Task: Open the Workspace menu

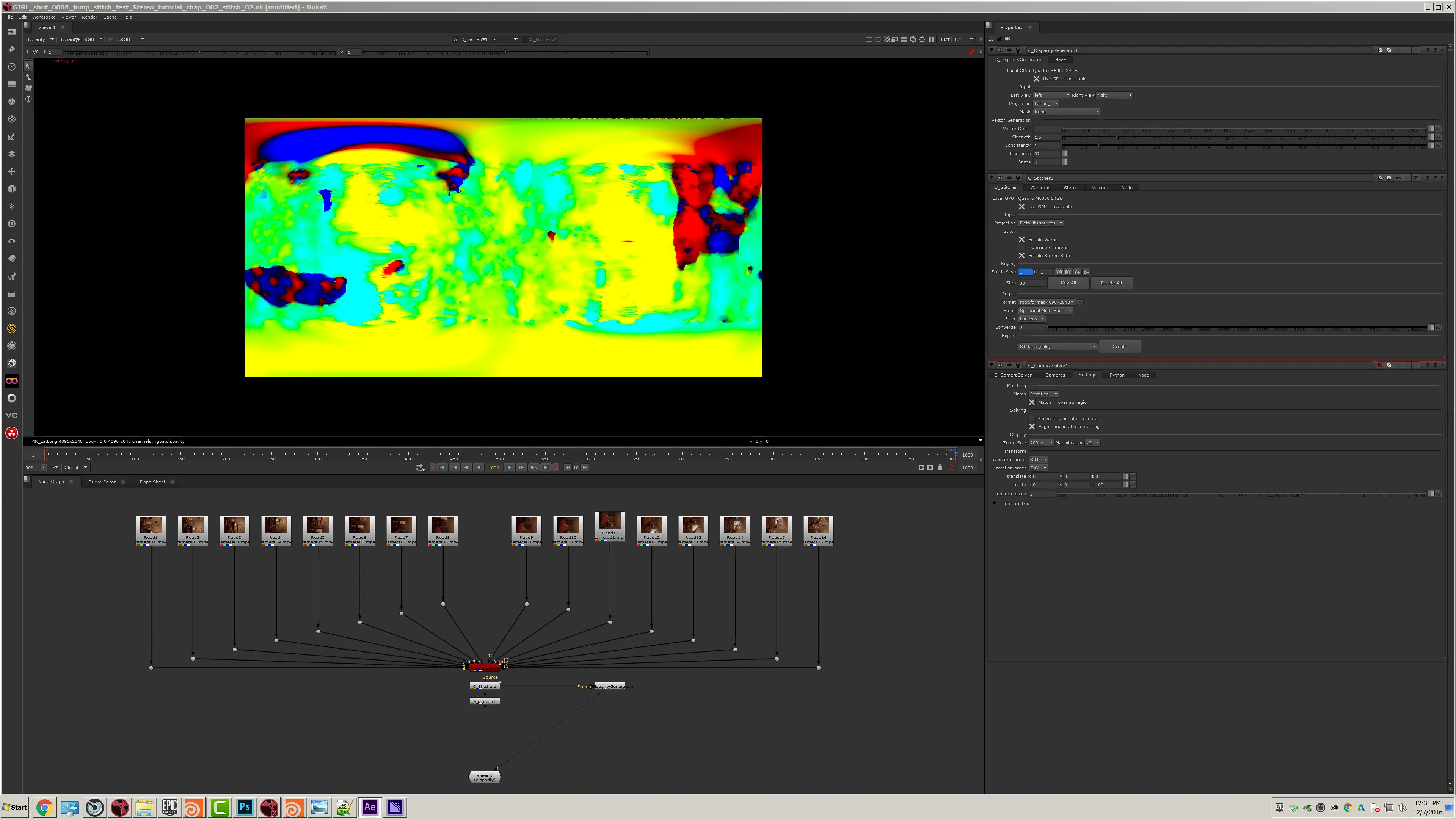Action: coord(44,17)
